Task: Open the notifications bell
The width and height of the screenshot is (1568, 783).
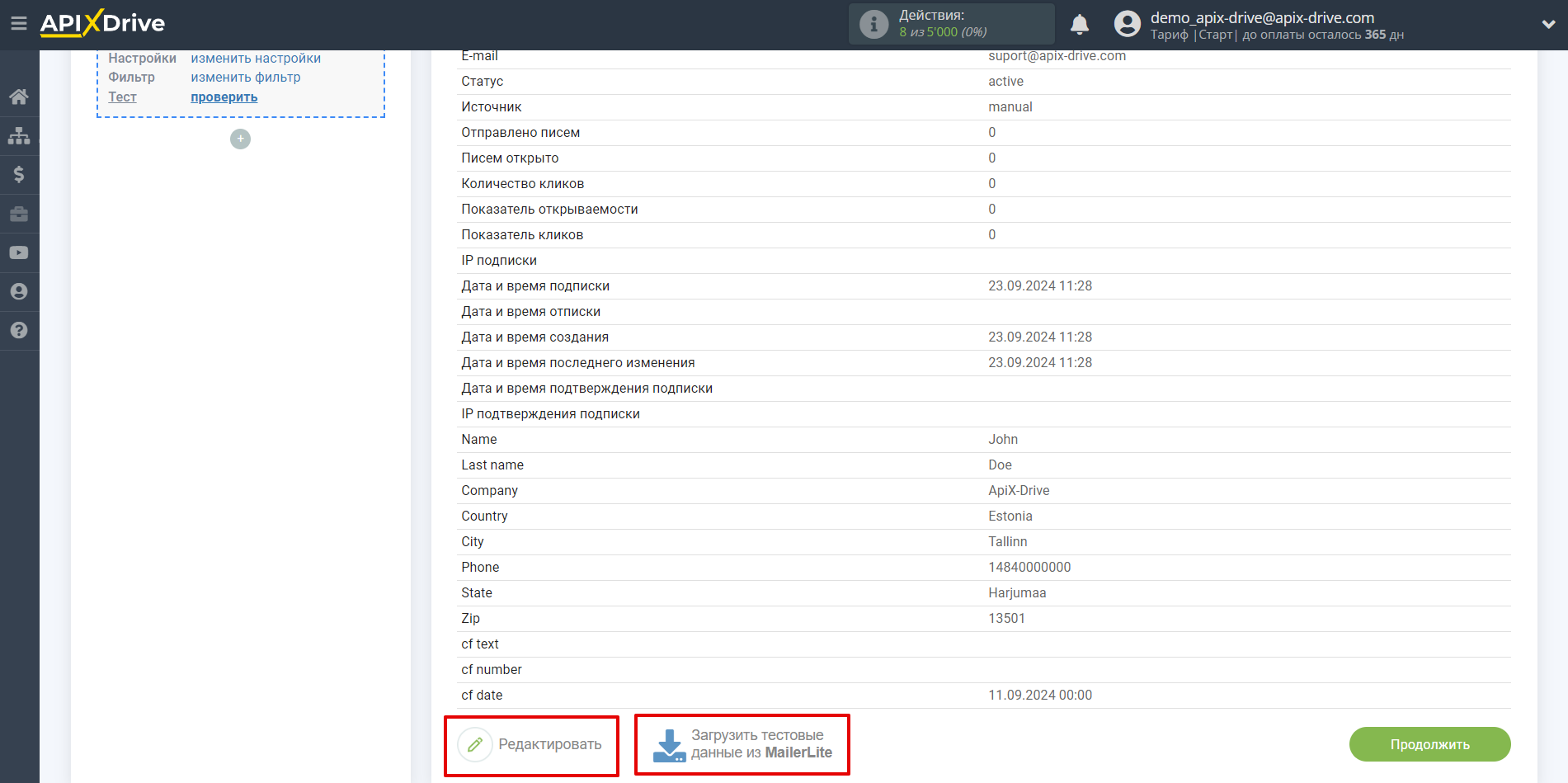Action: 1080,25
